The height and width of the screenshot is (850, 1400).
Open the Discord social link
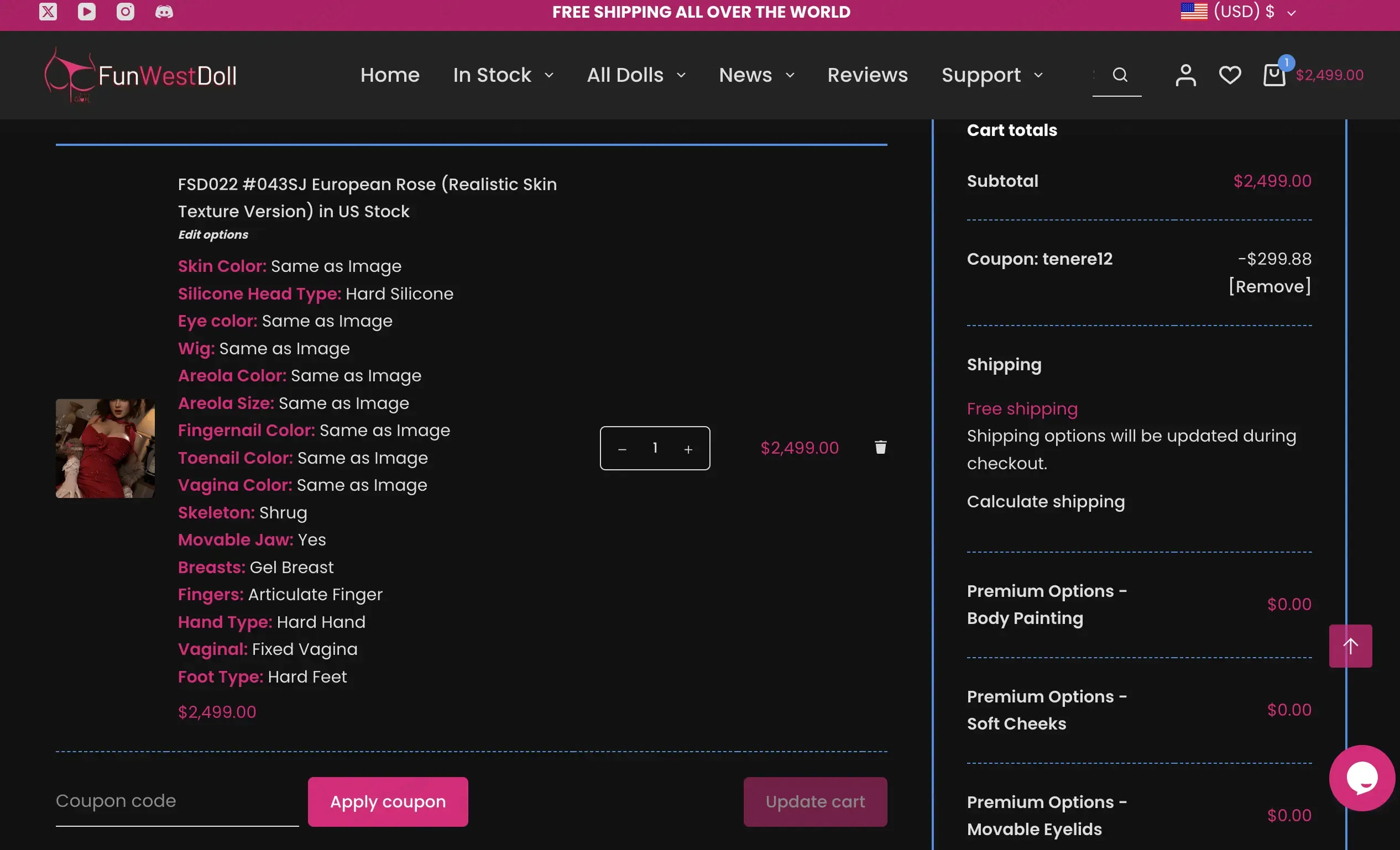[164, 12]
